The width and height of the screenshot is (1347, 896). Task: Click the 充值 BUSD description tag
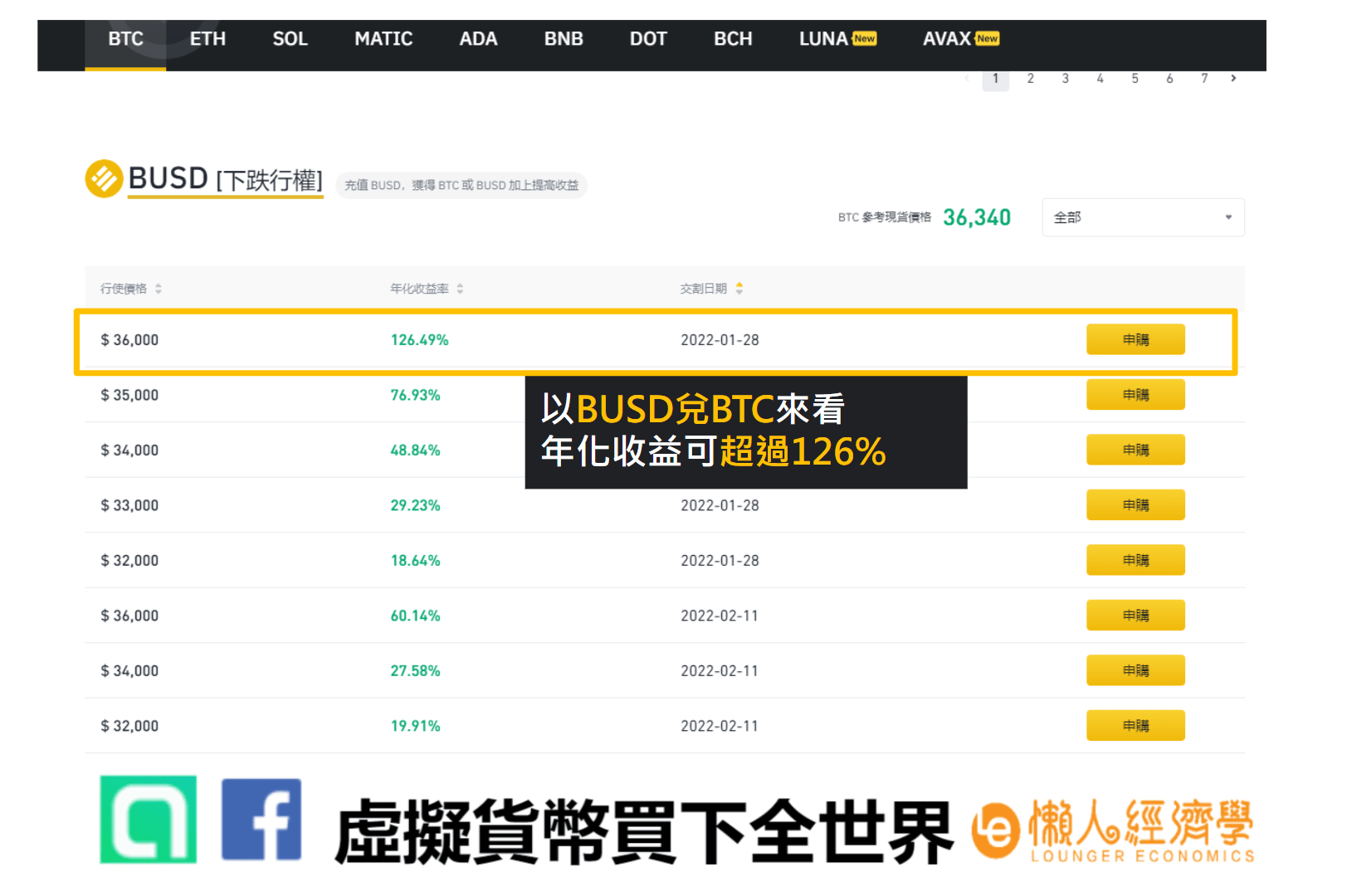461,185
